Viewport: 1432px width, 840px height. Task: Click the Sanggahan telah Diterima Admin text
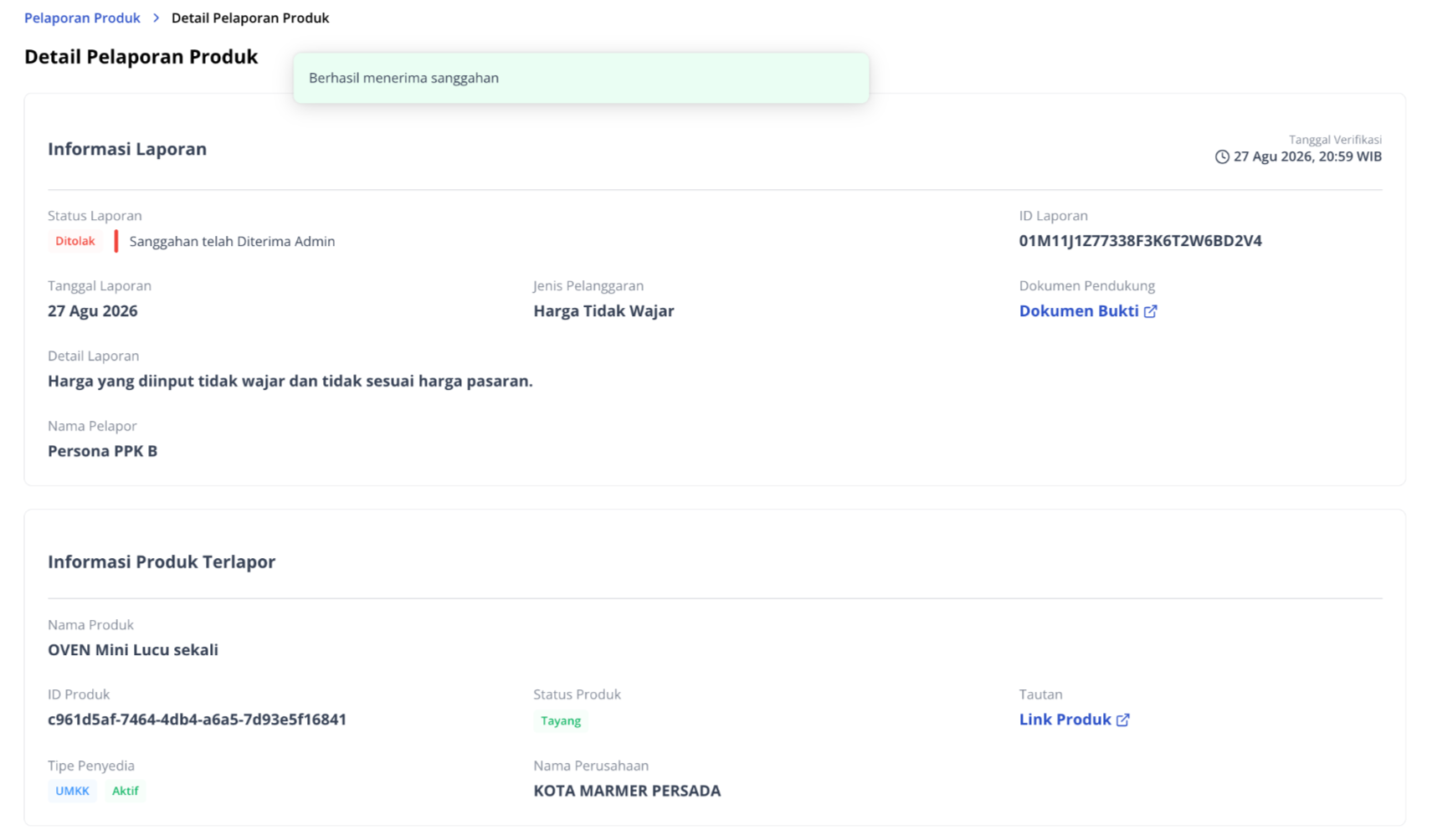coord(232,241)
